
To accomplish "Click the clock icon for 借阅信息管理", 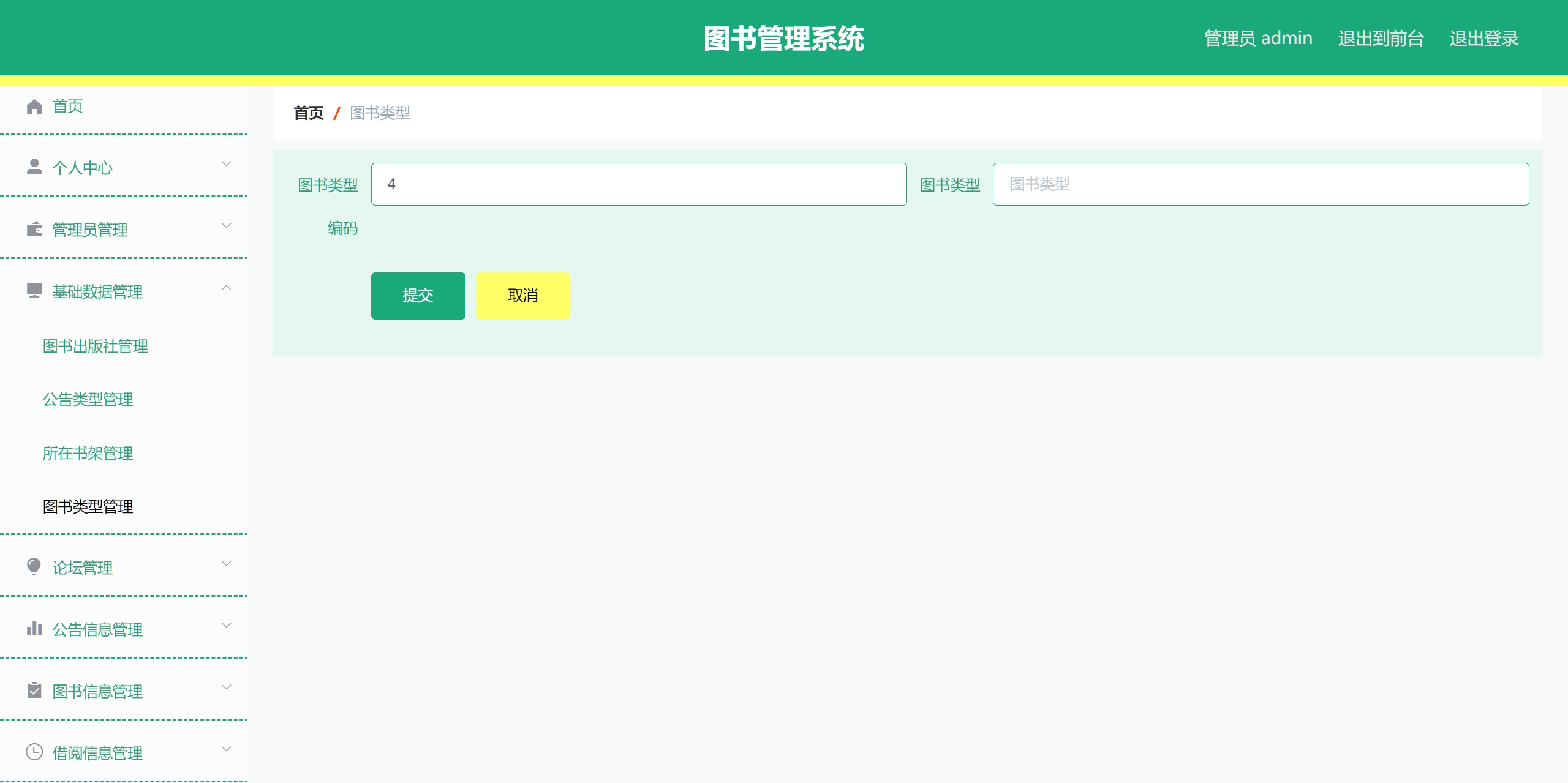I will [34, 752].
